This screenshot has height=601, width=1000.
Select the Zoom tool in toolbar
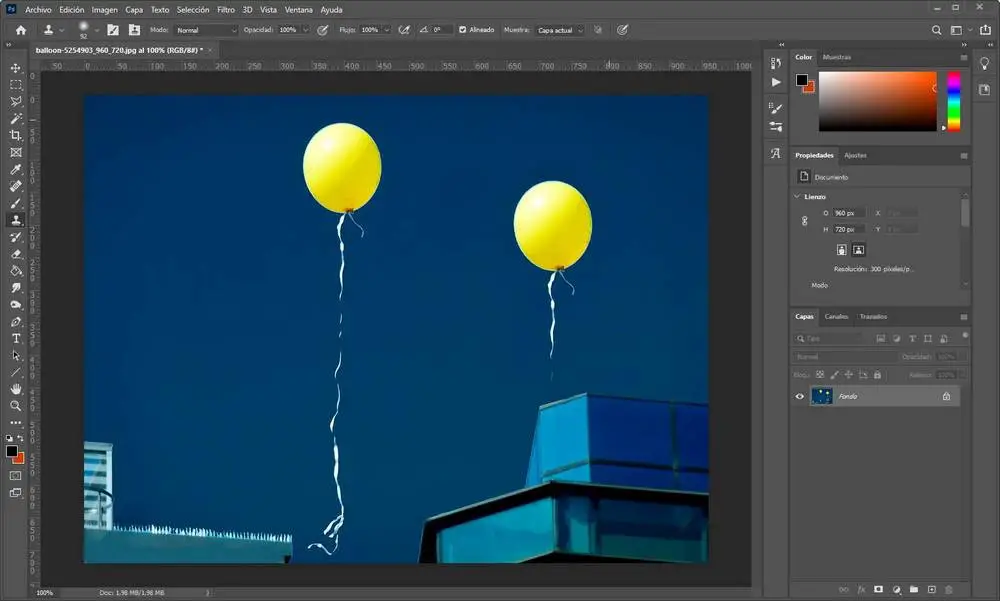click(x=15, y=406)
